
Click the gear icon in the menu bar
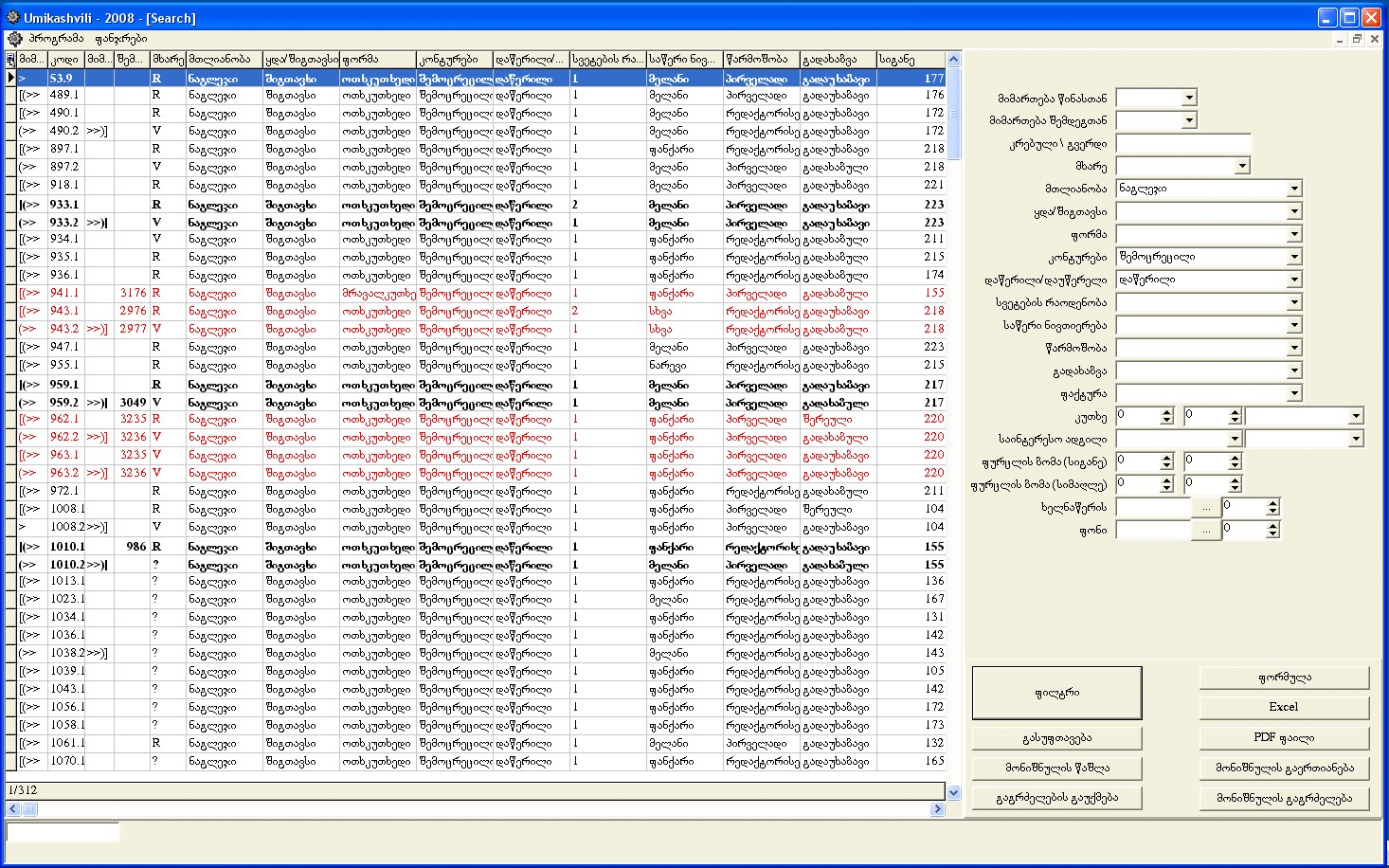(x=14, y=39)
